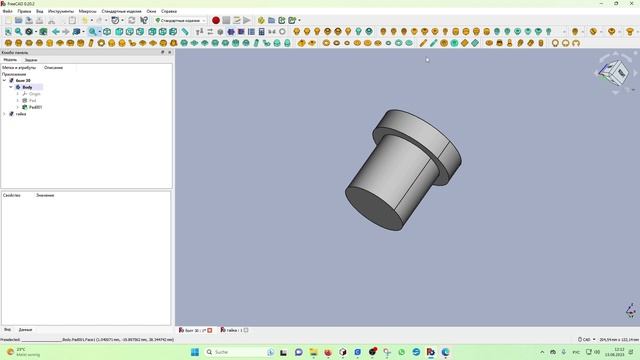Select the hidden Pad feature in tree

[x=32, y=100]
